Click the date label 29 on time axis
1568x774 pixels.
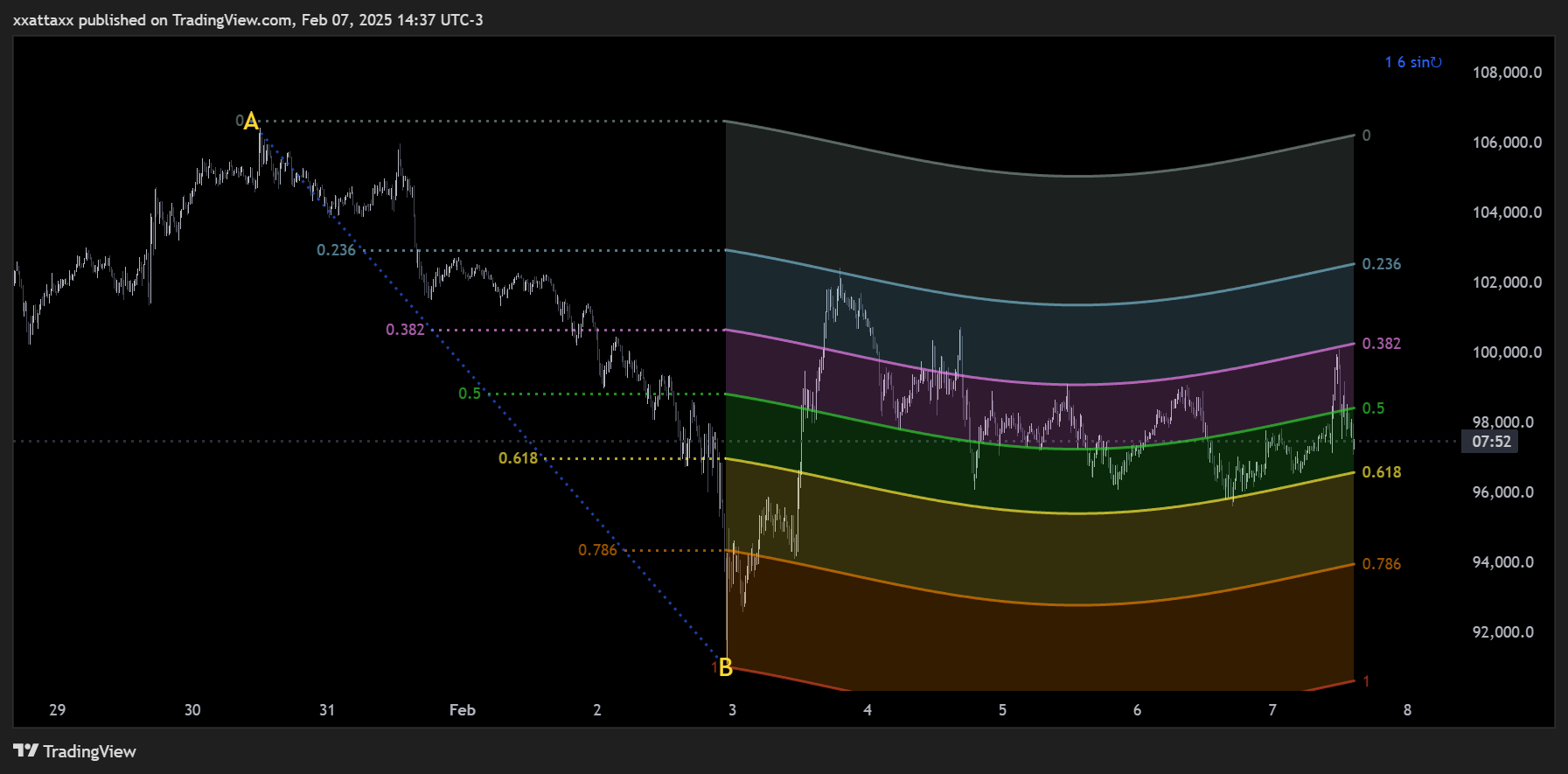[58, 710]
